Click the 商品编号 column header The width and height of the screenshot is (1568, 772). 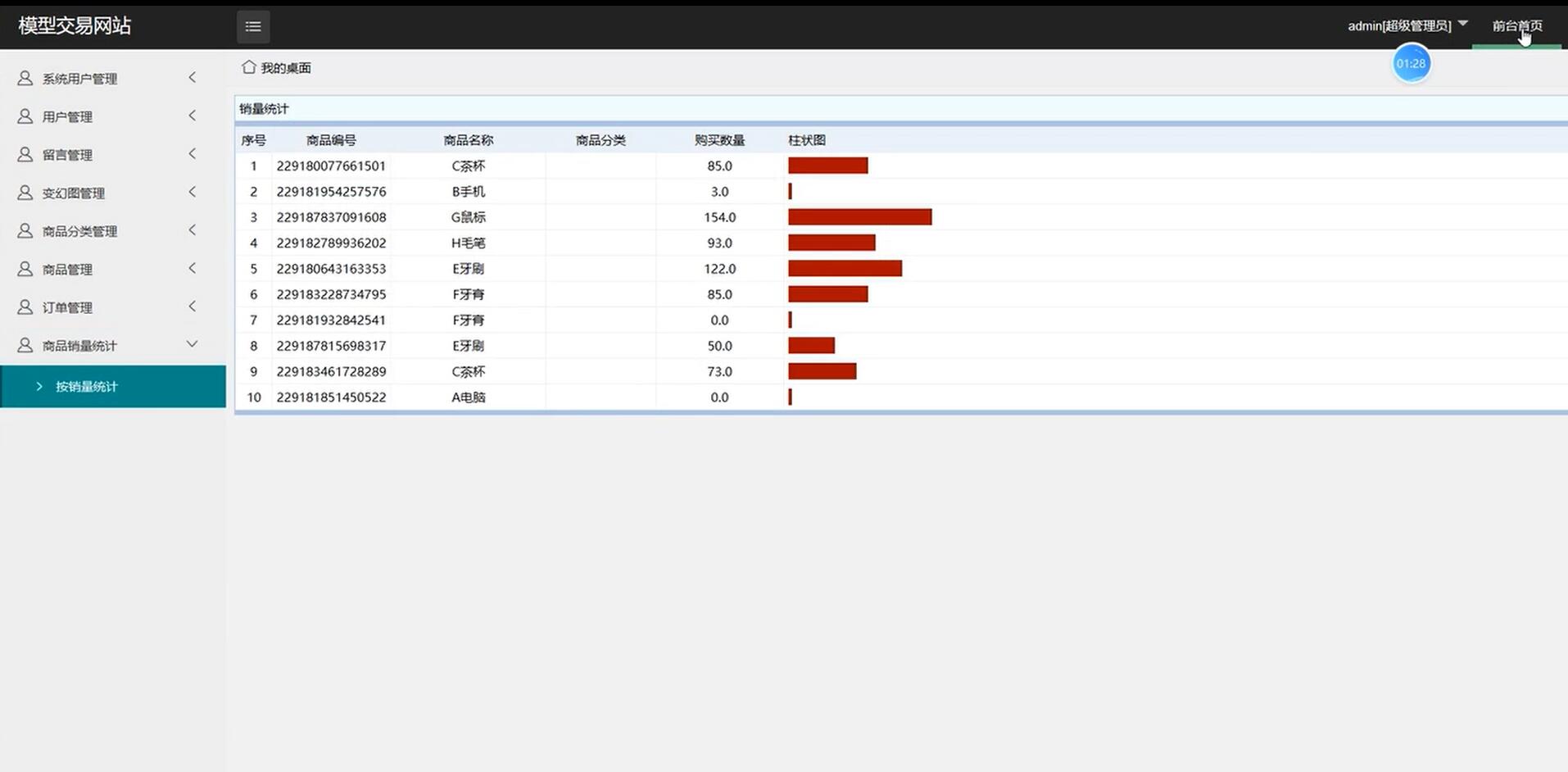(x=331, y=140)
